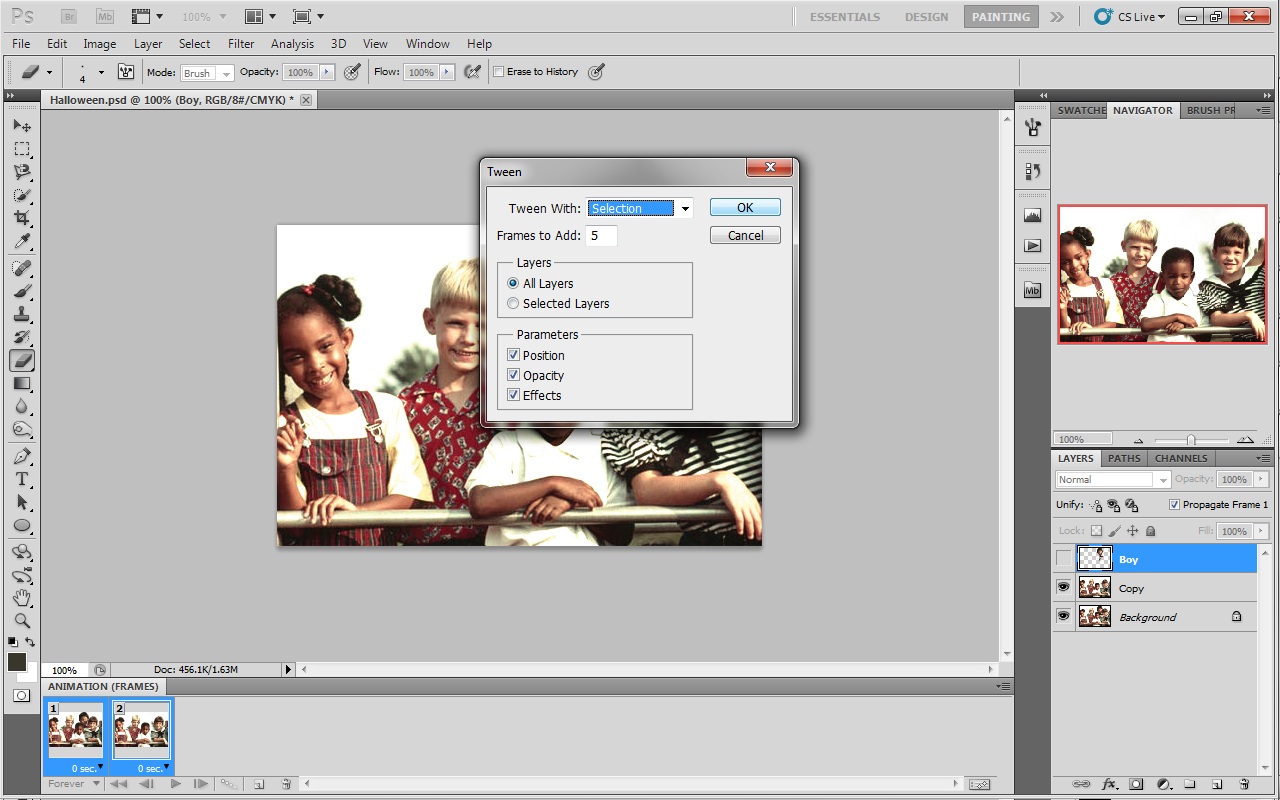The width and height of the screenshot is (1280, 800).
Task: Open the brush preset picker dropdown
Action: coord(101,72)
